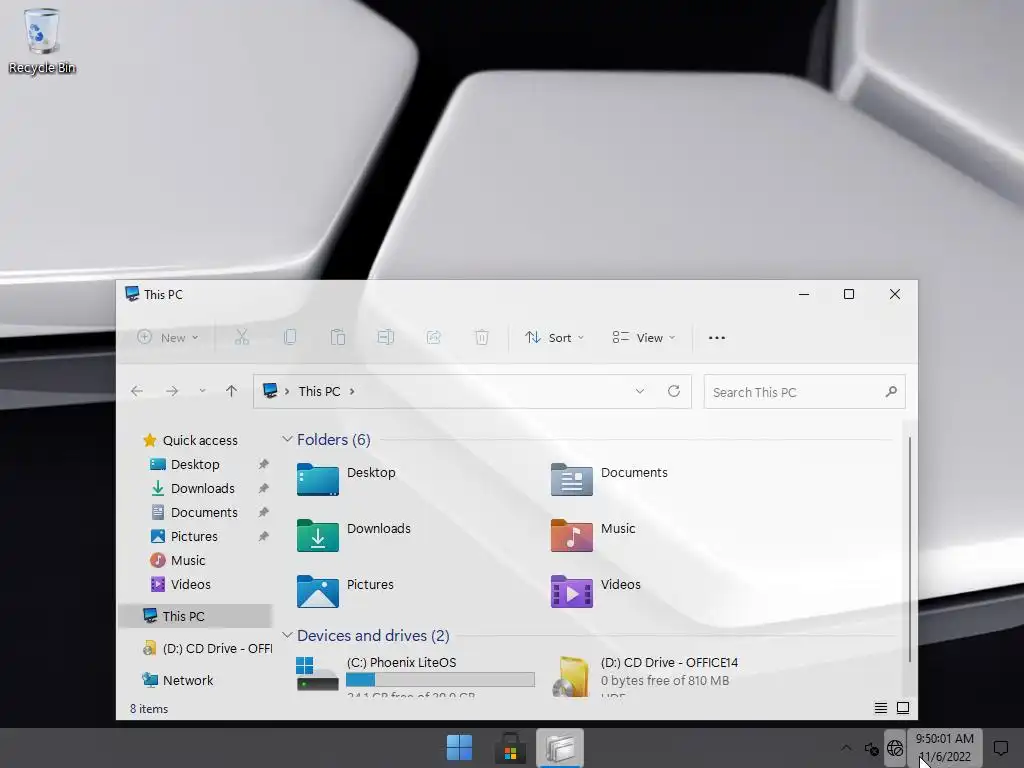The width and height of the screenshot is (1024, 768).
Task: Go up one level with up arrow
Action: pyautogui.click(x=231, y=391)
